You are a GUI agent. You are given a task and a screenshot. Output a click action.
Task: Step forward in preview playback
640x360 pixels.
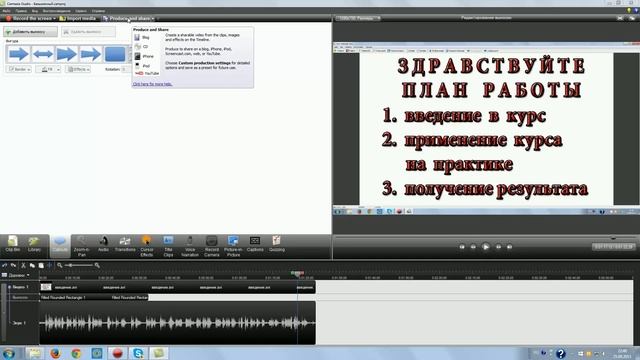tap(498, 247)
